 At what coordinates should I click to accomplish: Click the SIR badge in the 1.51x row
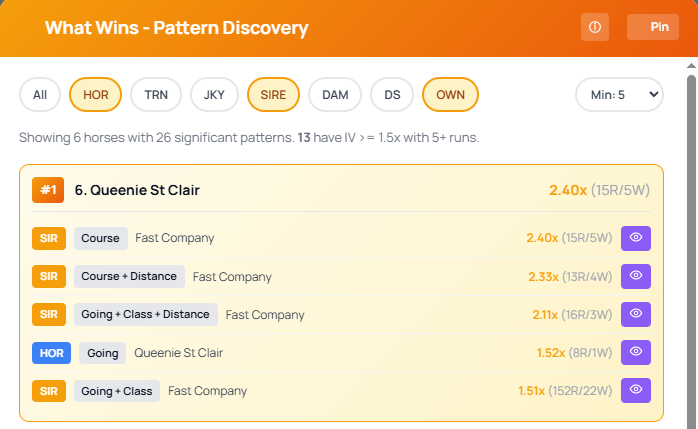click(49, 391)
